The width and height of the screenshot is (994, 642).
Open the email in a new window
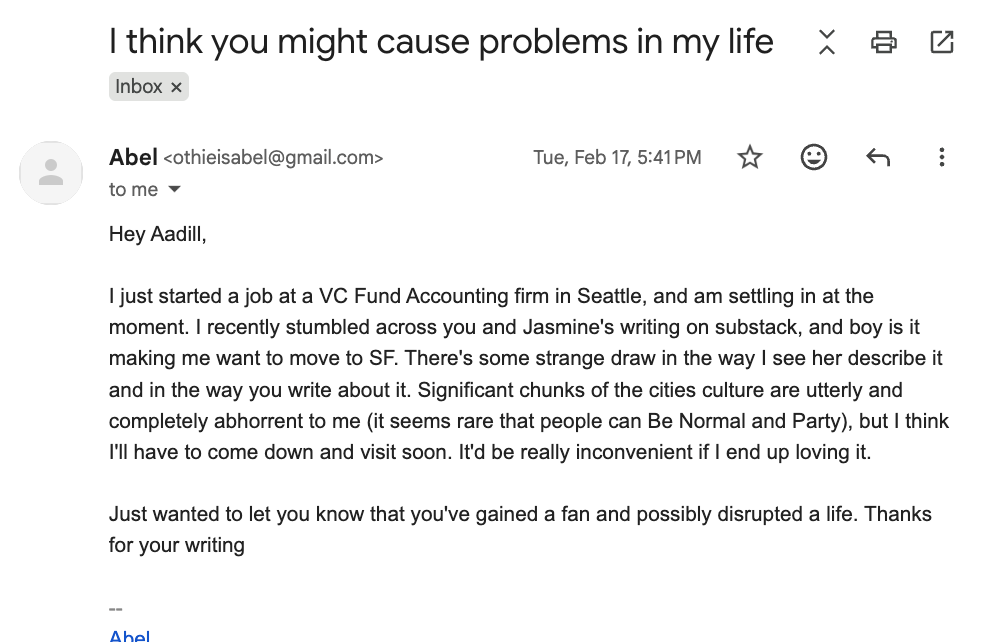pyautogui.click(x=941, y=42)
